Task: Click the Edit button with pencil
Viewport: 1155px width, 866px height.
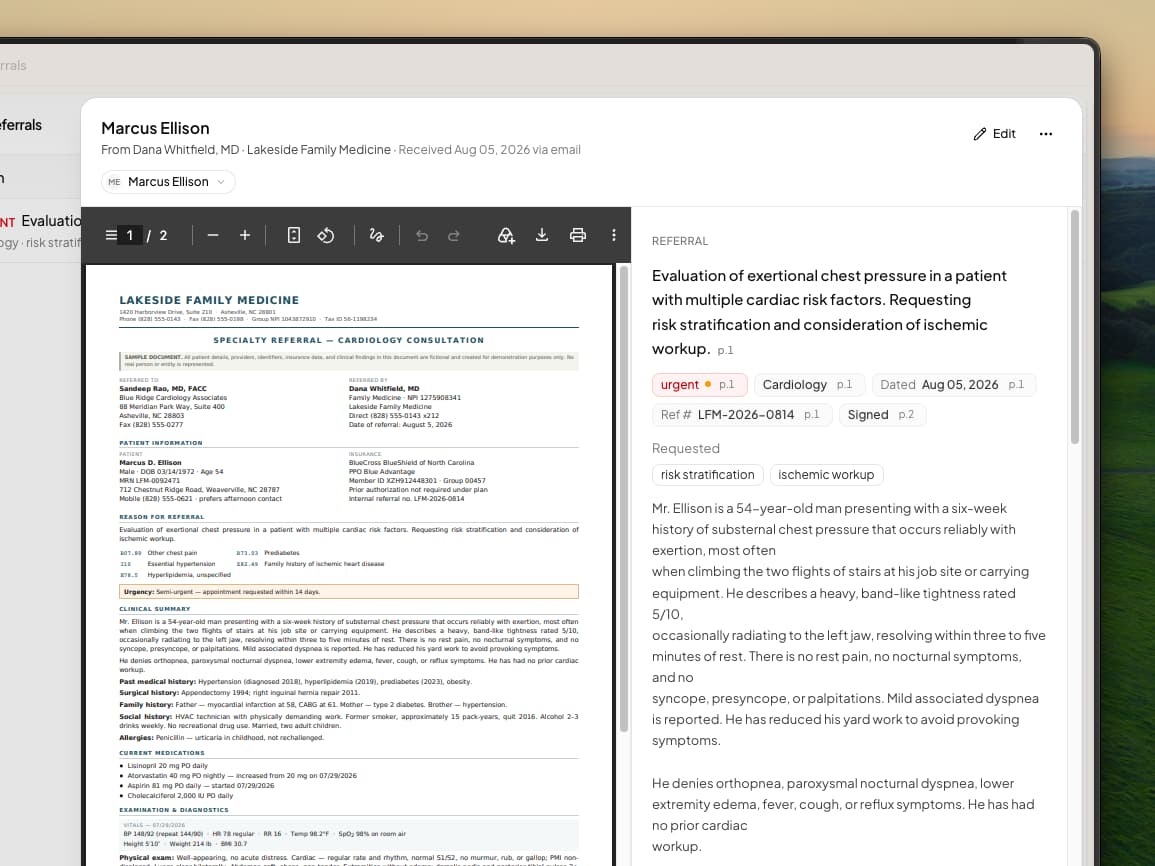Action: 994,133
